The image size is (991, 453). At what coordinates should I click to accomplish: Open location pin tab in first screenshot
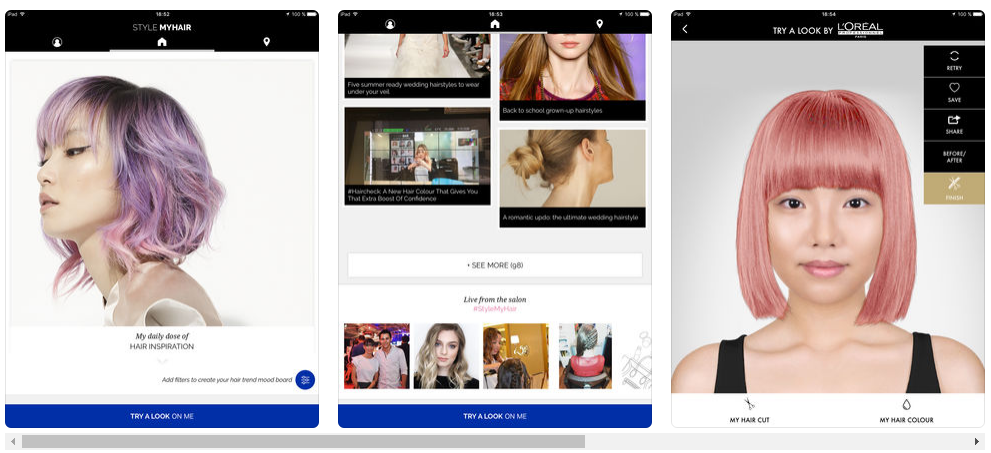click(267, 42)
